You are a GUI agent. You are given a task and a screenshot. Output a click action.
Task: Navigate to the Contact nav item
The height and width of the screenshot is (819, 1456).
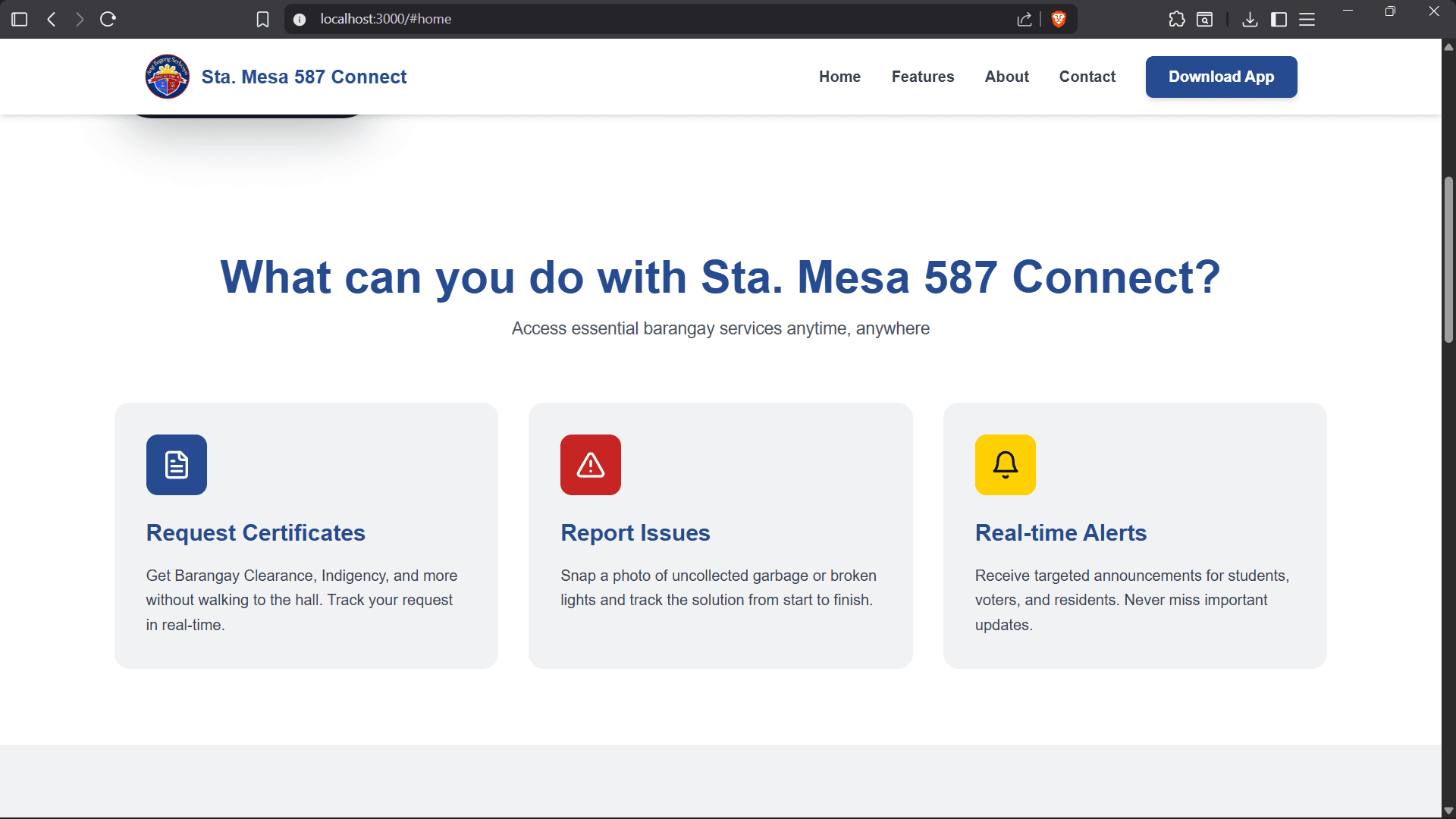click(x=1087, y=77)
